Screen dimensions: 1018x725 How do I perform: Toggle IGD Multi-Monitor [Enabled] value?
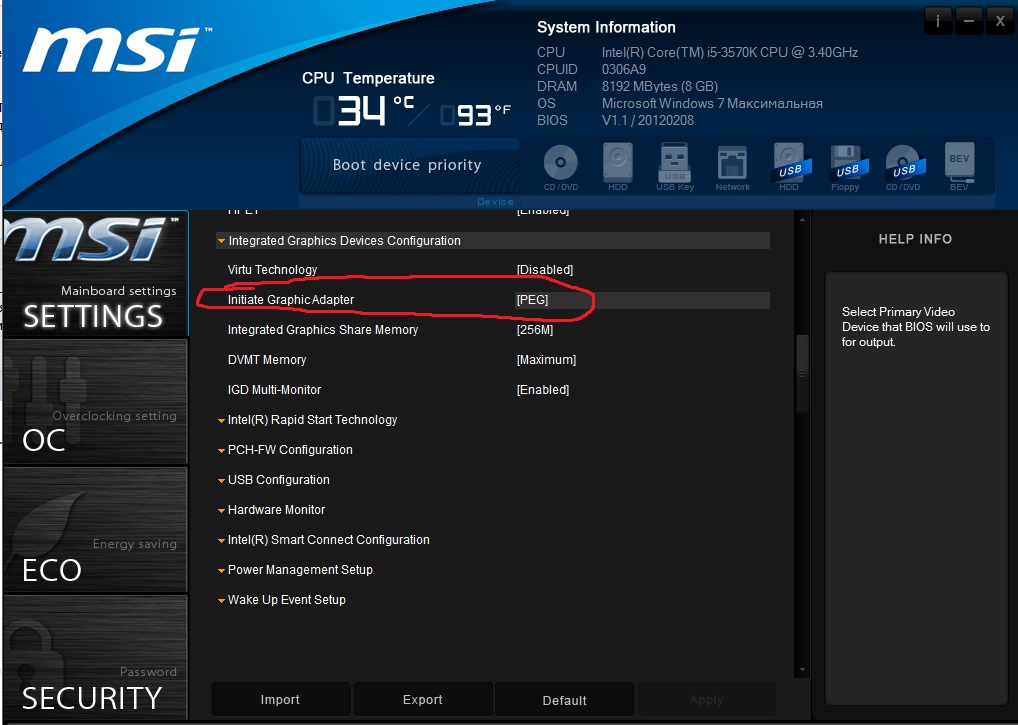543,389
